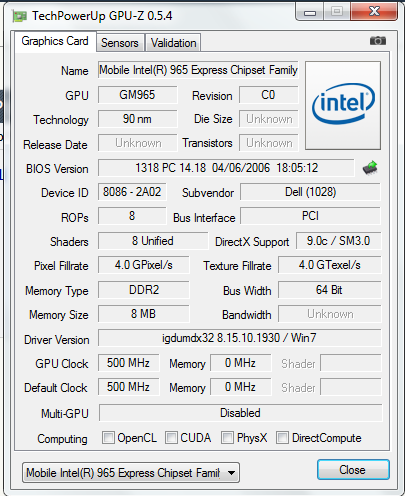The width and height of the screenshot is (405, 496).
Task: Enable the OpenCL checkbox
Action: click(108, 437)
